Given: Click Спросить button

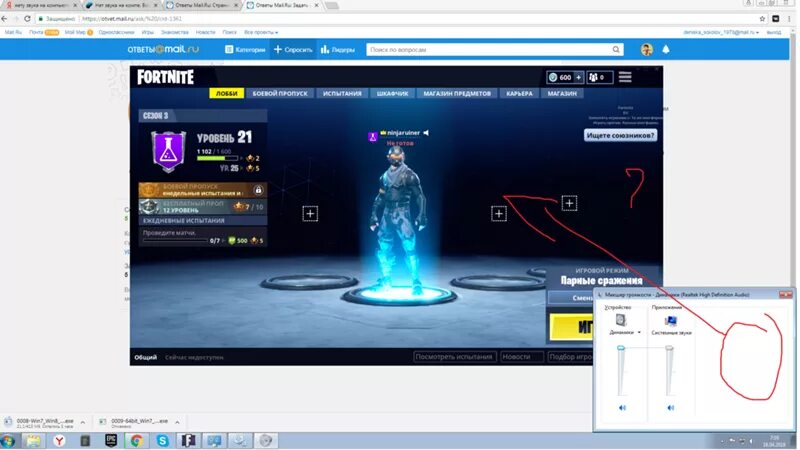Looking at the screenshot, I should pos(293,49).
